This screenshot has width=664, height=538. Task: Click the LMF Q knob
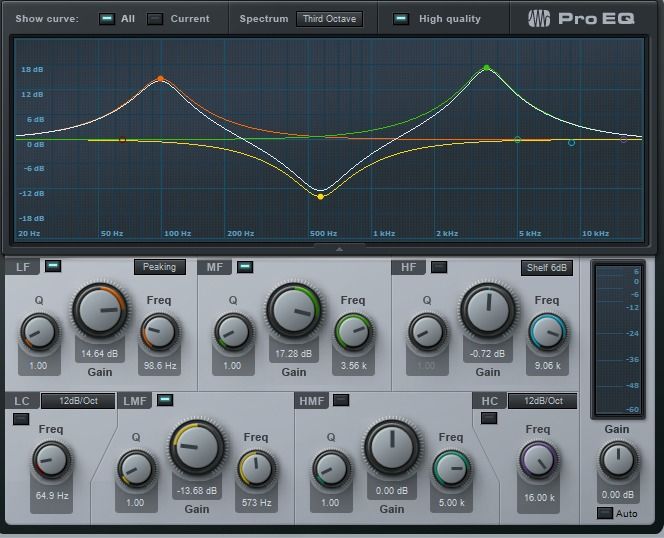click(x=136, y=470)
